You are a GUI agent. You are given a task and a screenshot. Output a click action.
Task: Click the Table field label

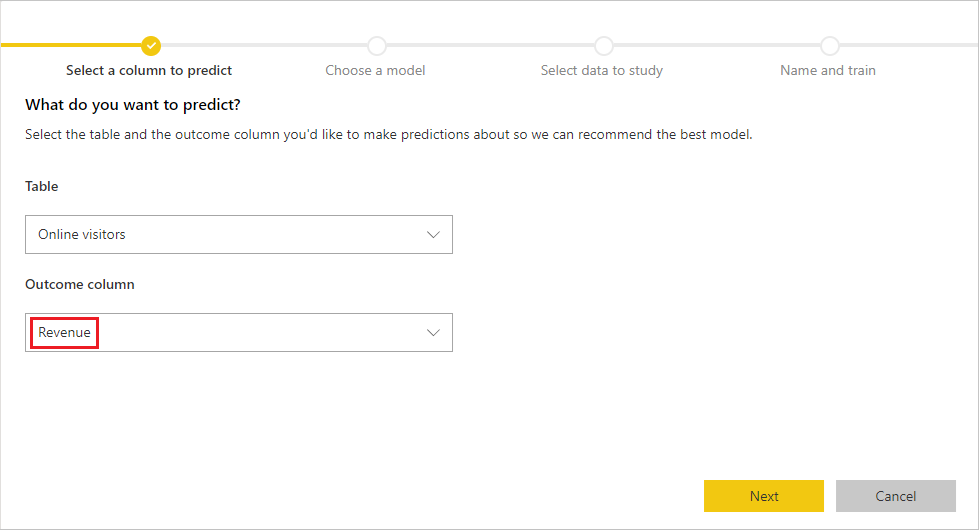pyautogui.click(x=42, y=186)
